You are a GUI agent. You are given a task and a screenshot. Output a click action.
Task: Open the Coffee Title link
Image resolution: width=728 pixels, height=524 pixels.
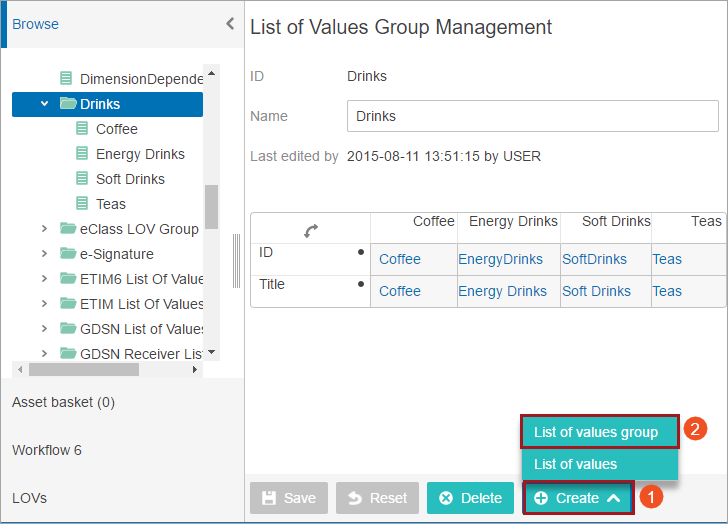[x=400, y=291]
